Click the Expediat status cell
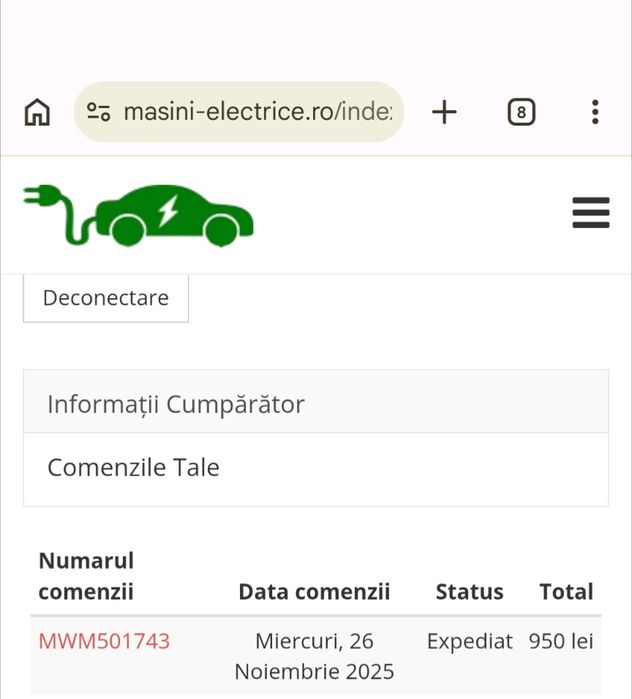The height and width of the screenshot is (699, 632). (x=469, y=641)
